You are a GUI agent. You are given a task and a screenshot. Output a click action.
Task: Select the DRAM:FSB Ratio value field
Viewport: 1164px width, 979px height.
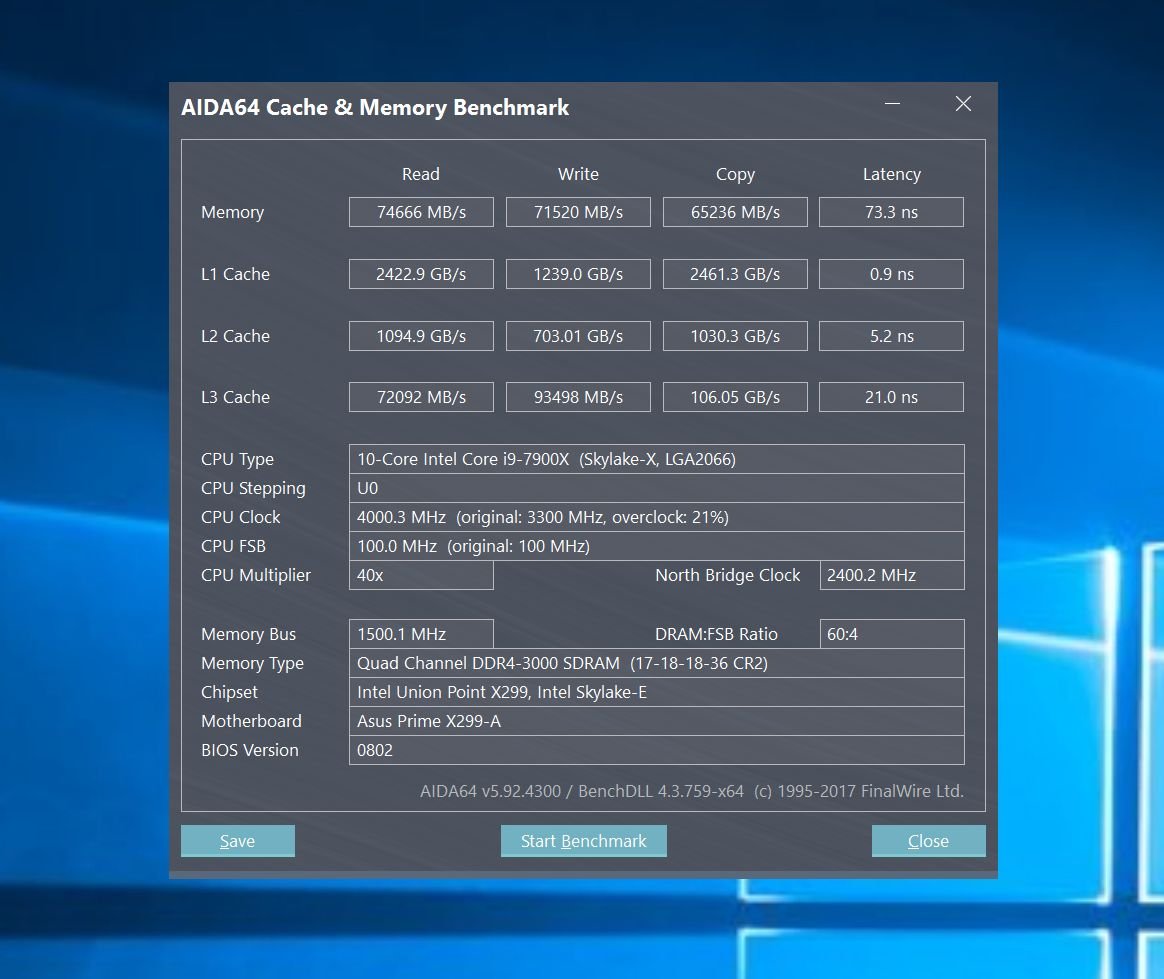tap(892, 634)
